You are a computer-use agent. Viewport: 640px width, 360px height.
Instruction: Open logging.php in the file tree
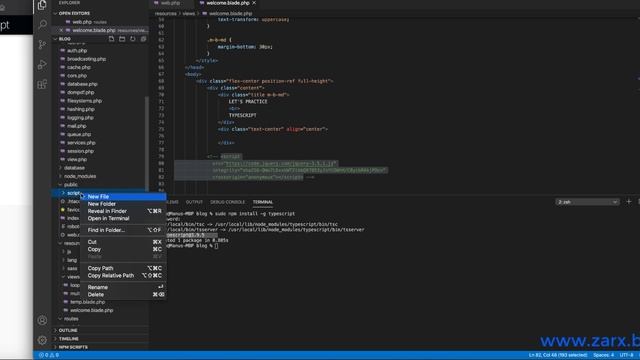pos(80,118)
